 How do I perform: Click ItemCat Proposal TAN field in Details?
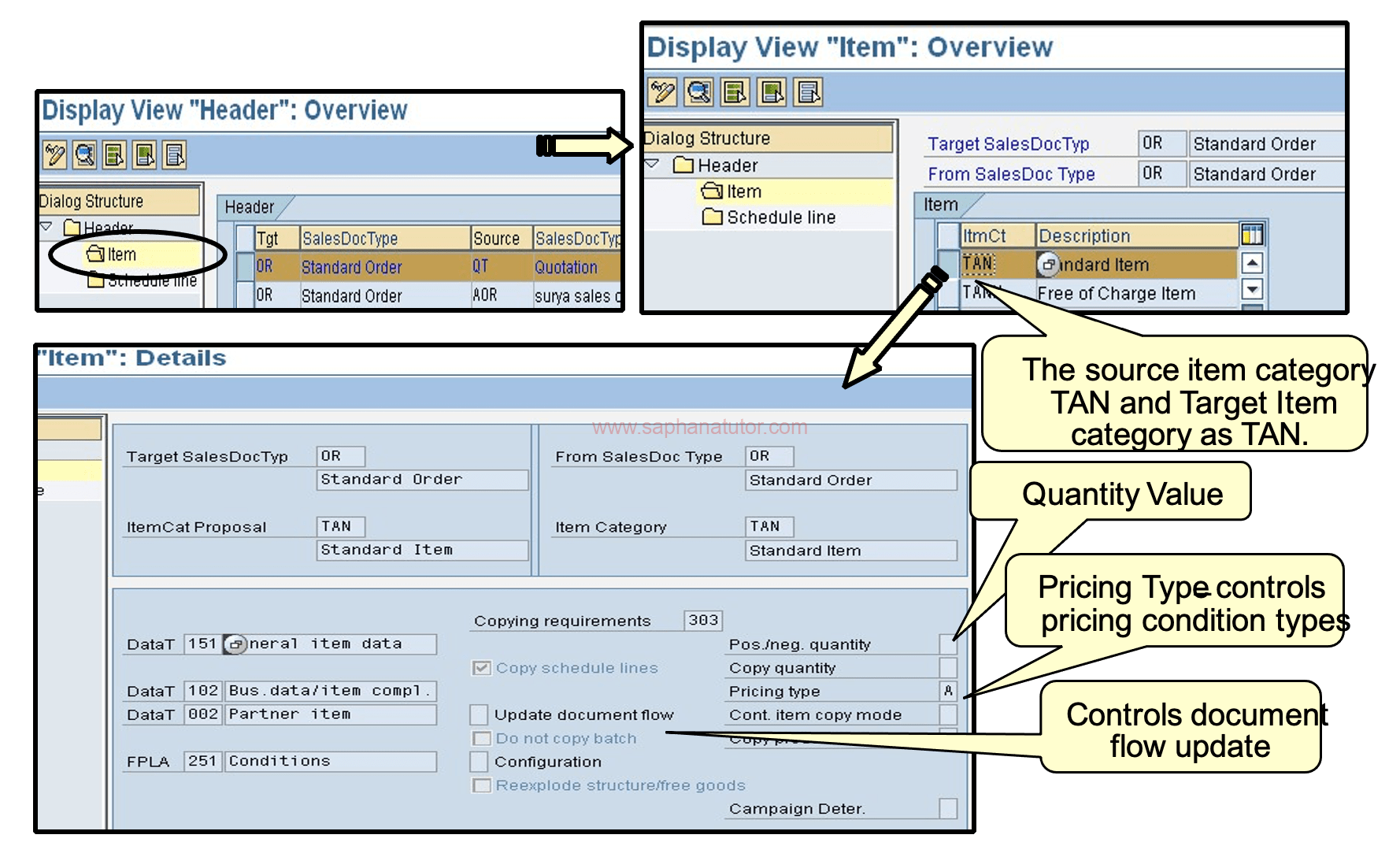pos(341,526)
